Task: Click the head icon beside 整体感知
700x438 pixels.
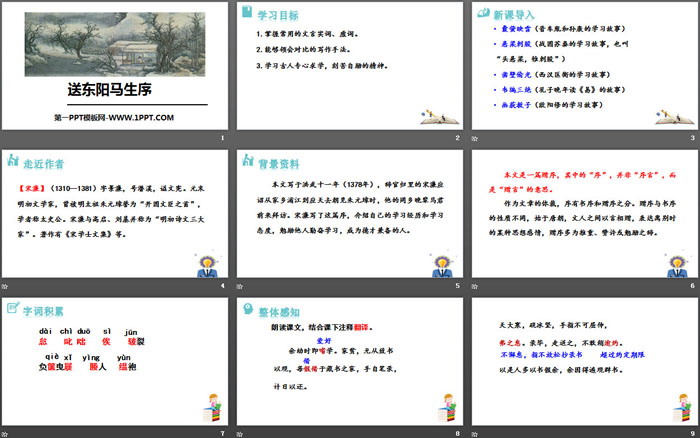Action: (x=248, y=309)
